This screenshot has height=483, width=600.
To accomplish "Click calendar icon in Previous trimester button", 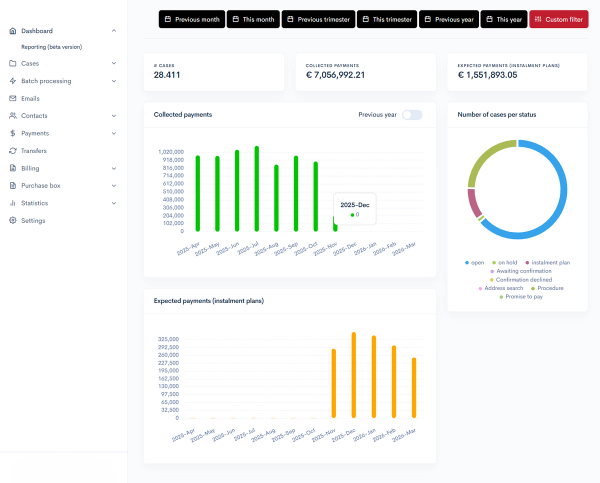I will click(290, 19).
